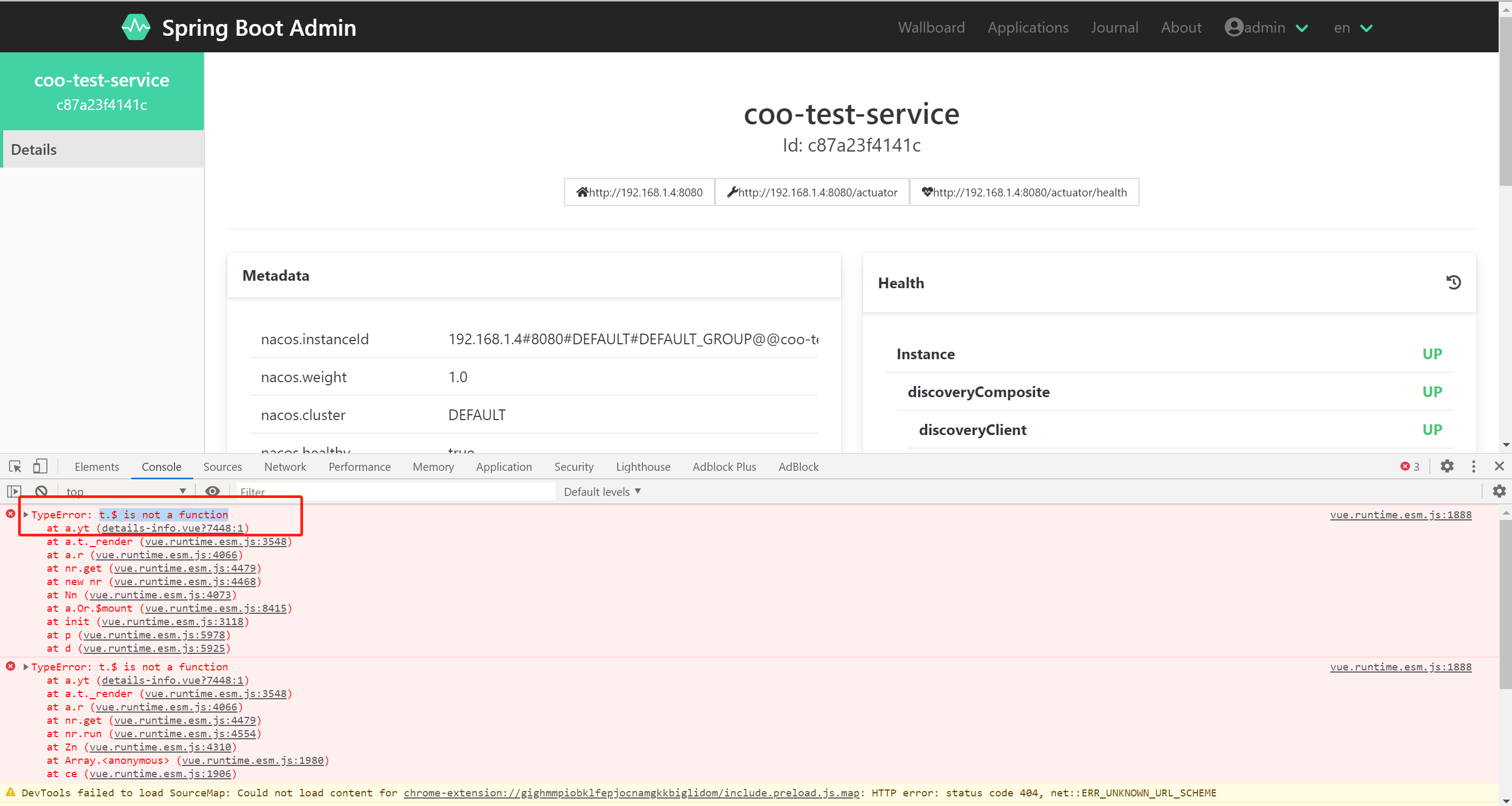Open DevTools settings gear
The height and width of the screenshot is (806, 1512).
click(x=1447, y=466)
